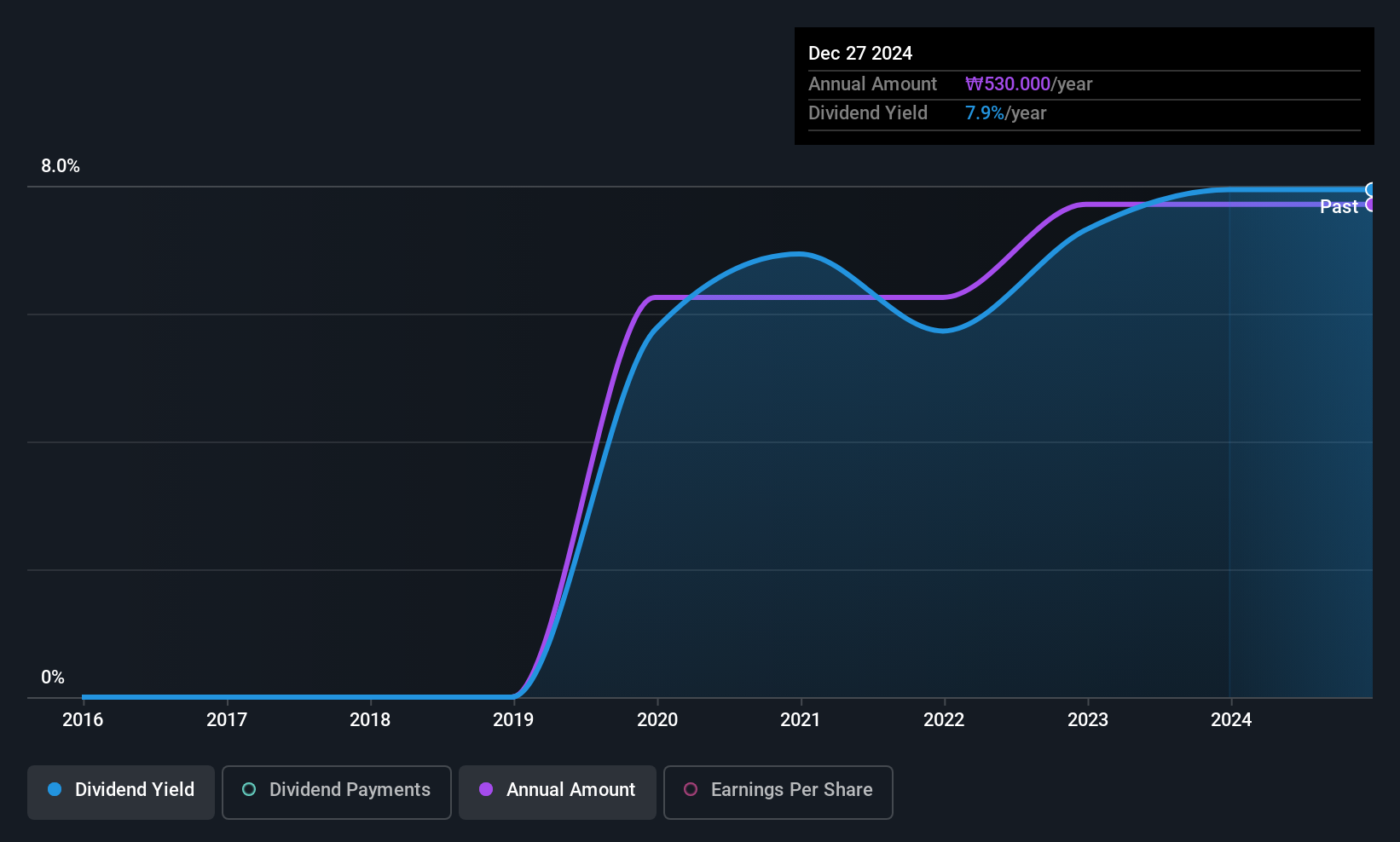Click the 2018 axis label
1400x842 pixels.
(x=370, y=720)
